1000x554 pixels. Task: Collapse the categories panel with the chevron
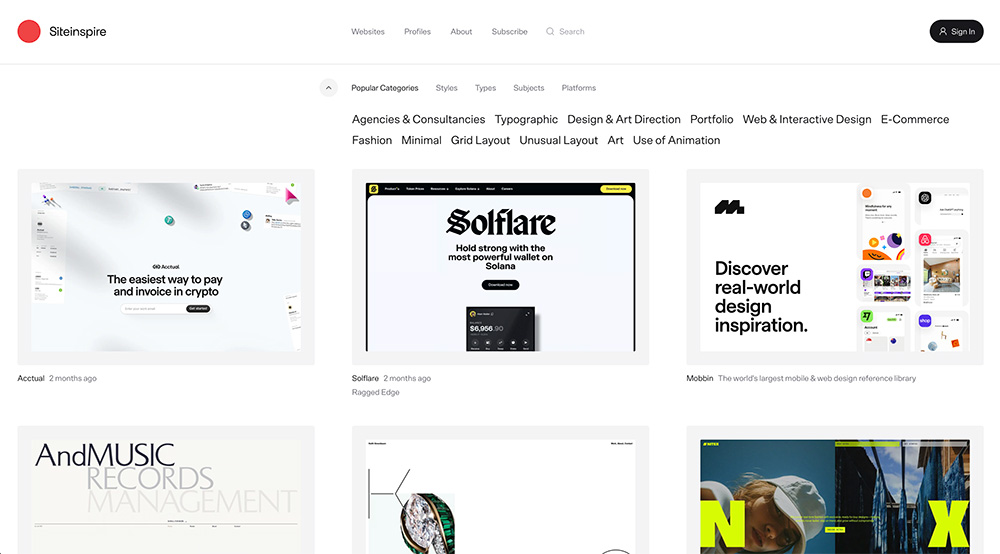pyautogui.click(x=328, y=88)
